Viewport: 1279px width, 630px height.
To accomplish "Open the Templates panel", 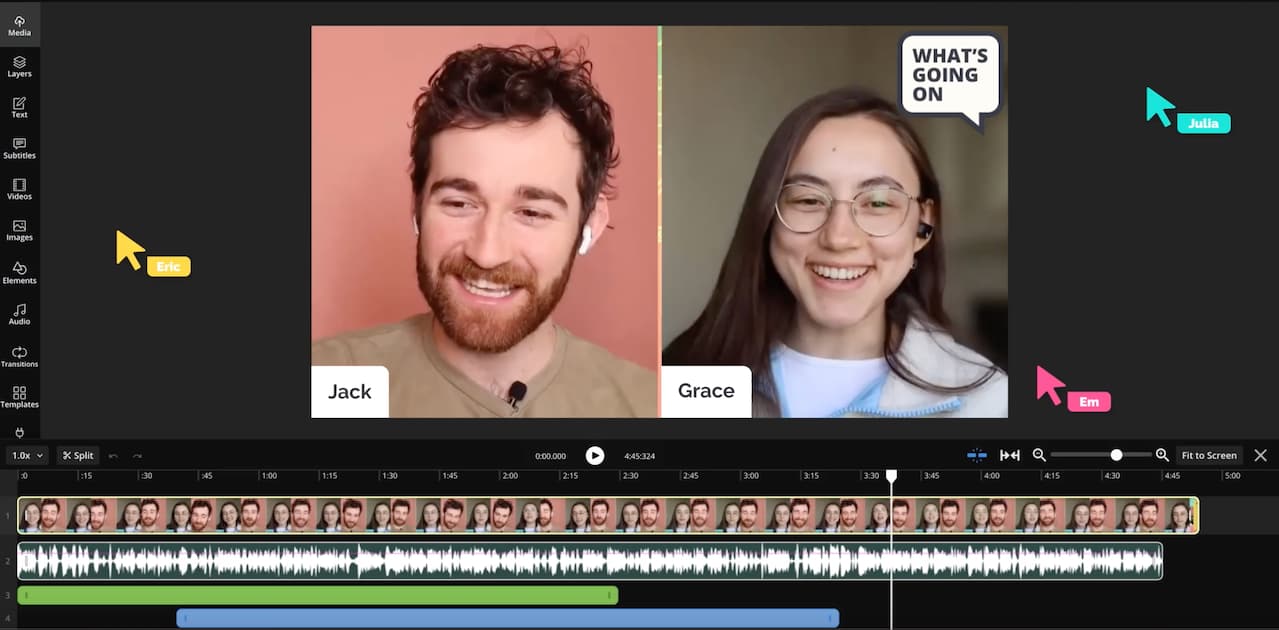I will click(19, 398).
